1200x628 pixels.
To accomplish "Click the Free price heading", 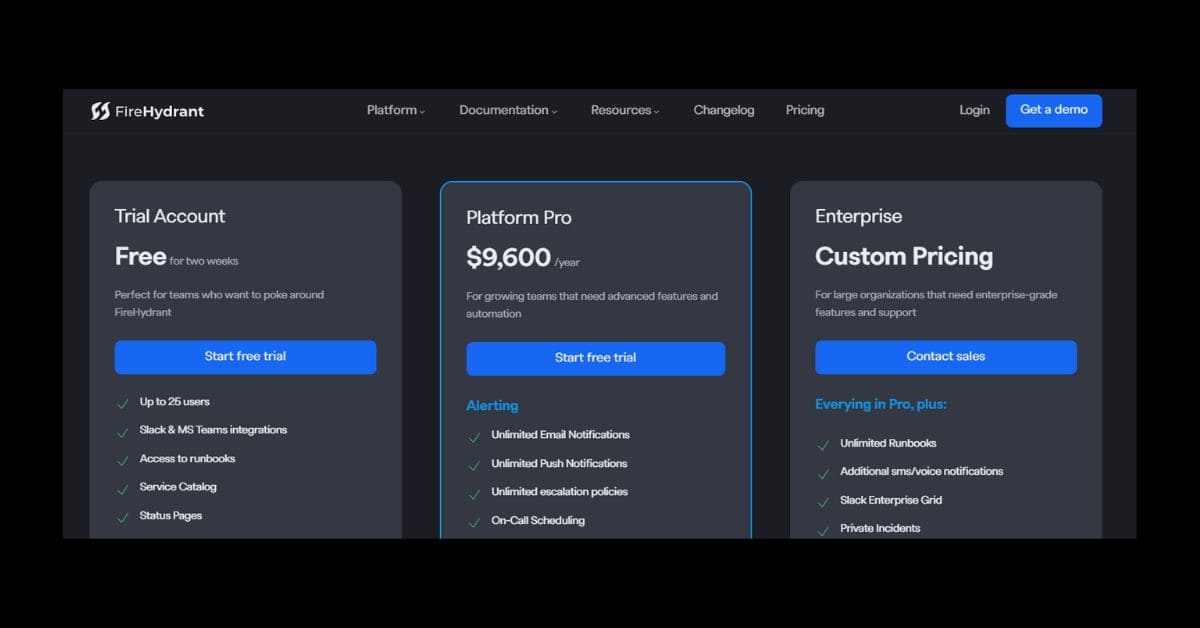I will (x=140, y=257).
